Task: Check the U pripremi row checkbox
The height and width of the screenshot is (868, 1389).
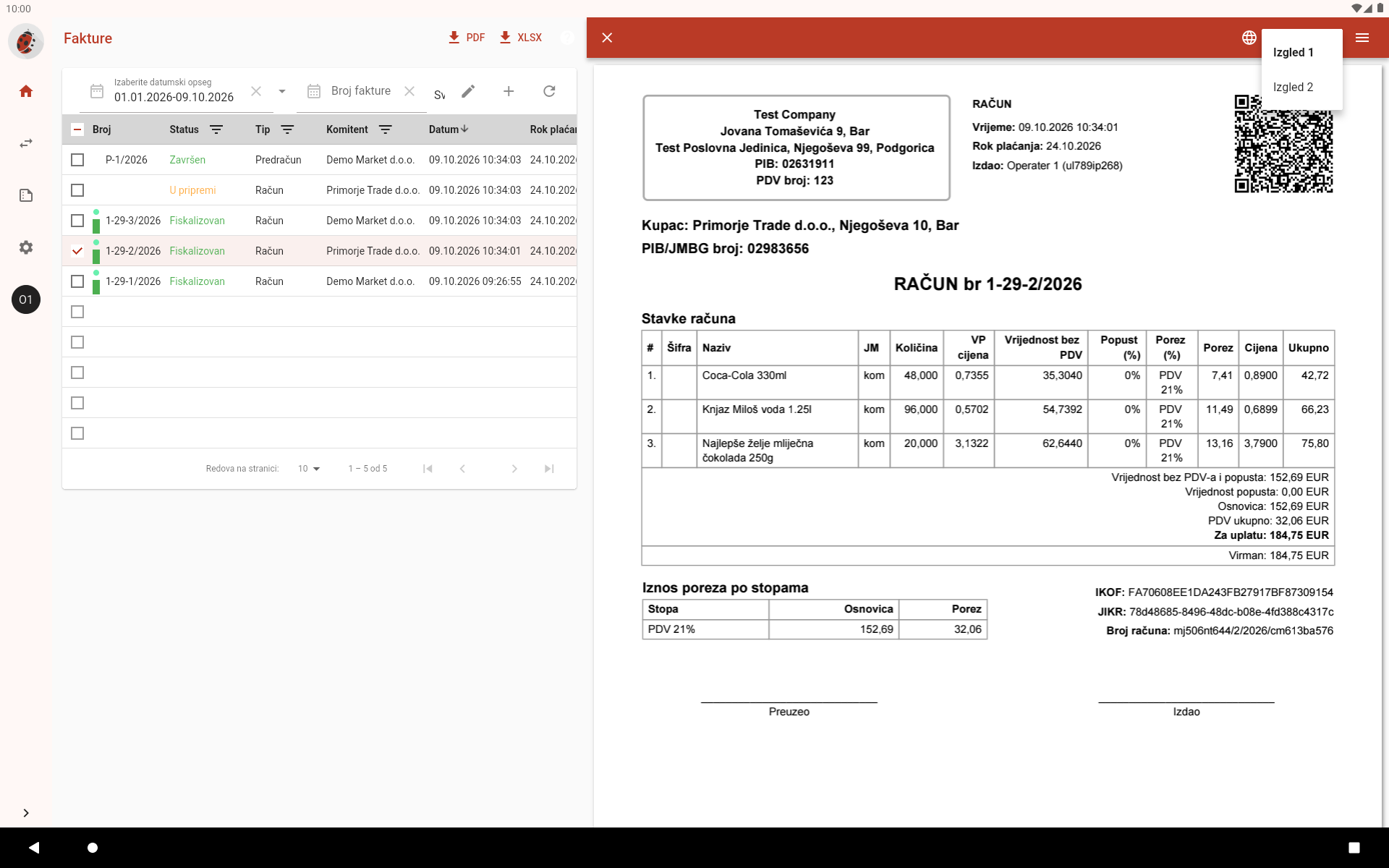Action: pyautogui.click(x=77, y=190)
